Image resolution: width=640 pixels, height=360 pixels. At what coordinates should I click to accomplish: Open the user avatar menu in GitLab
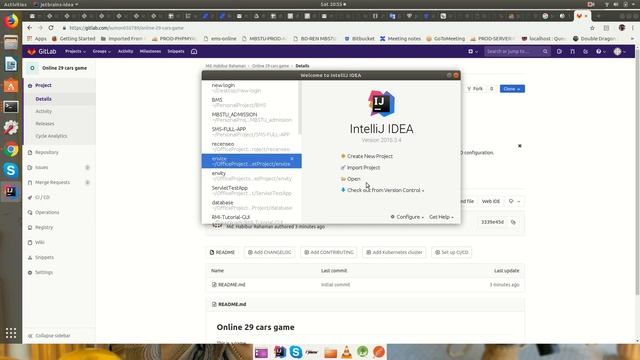click(x=620, y=51)
